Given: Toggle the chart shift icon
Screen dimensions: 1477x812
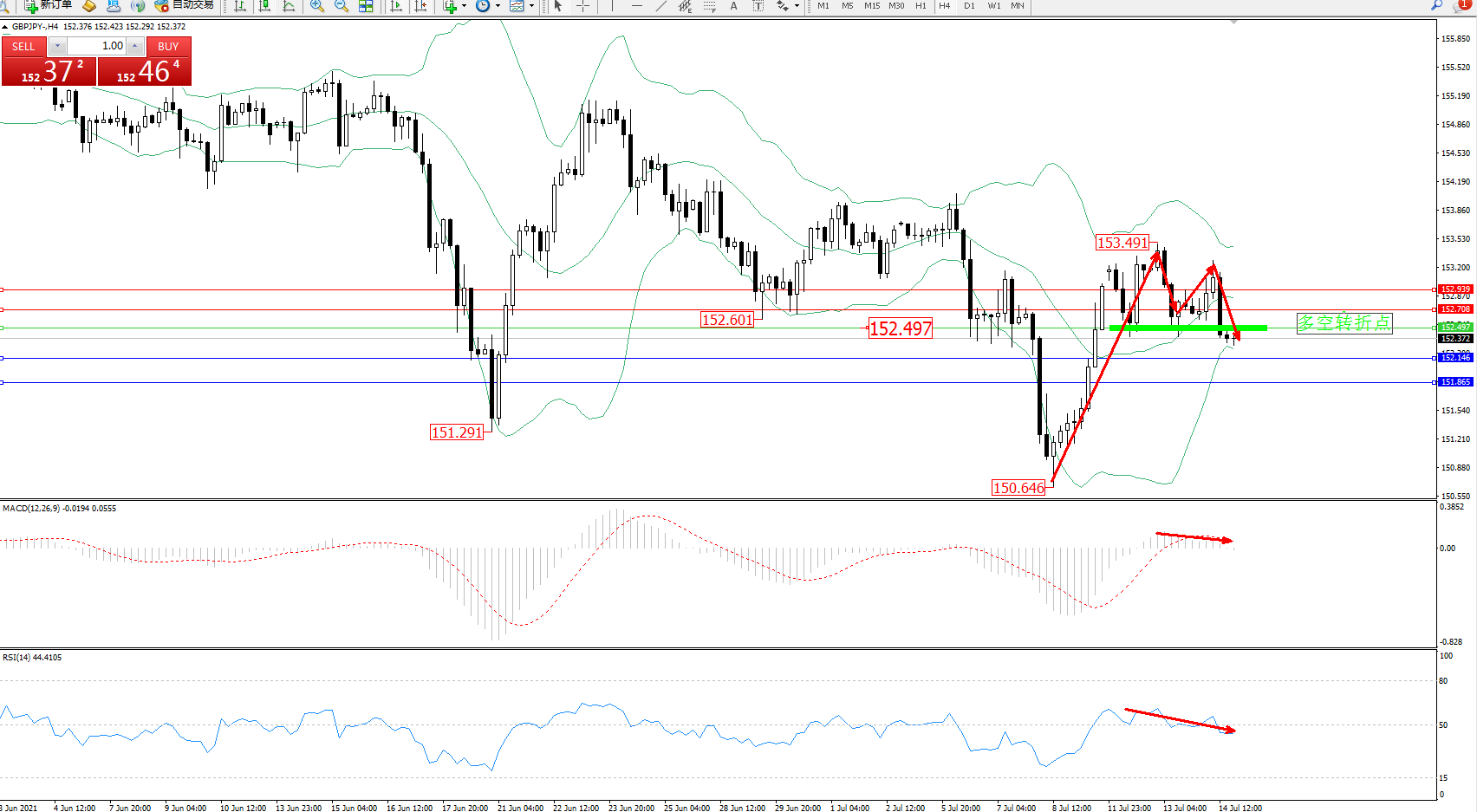Looking at the screenshot, I should 421,6.
